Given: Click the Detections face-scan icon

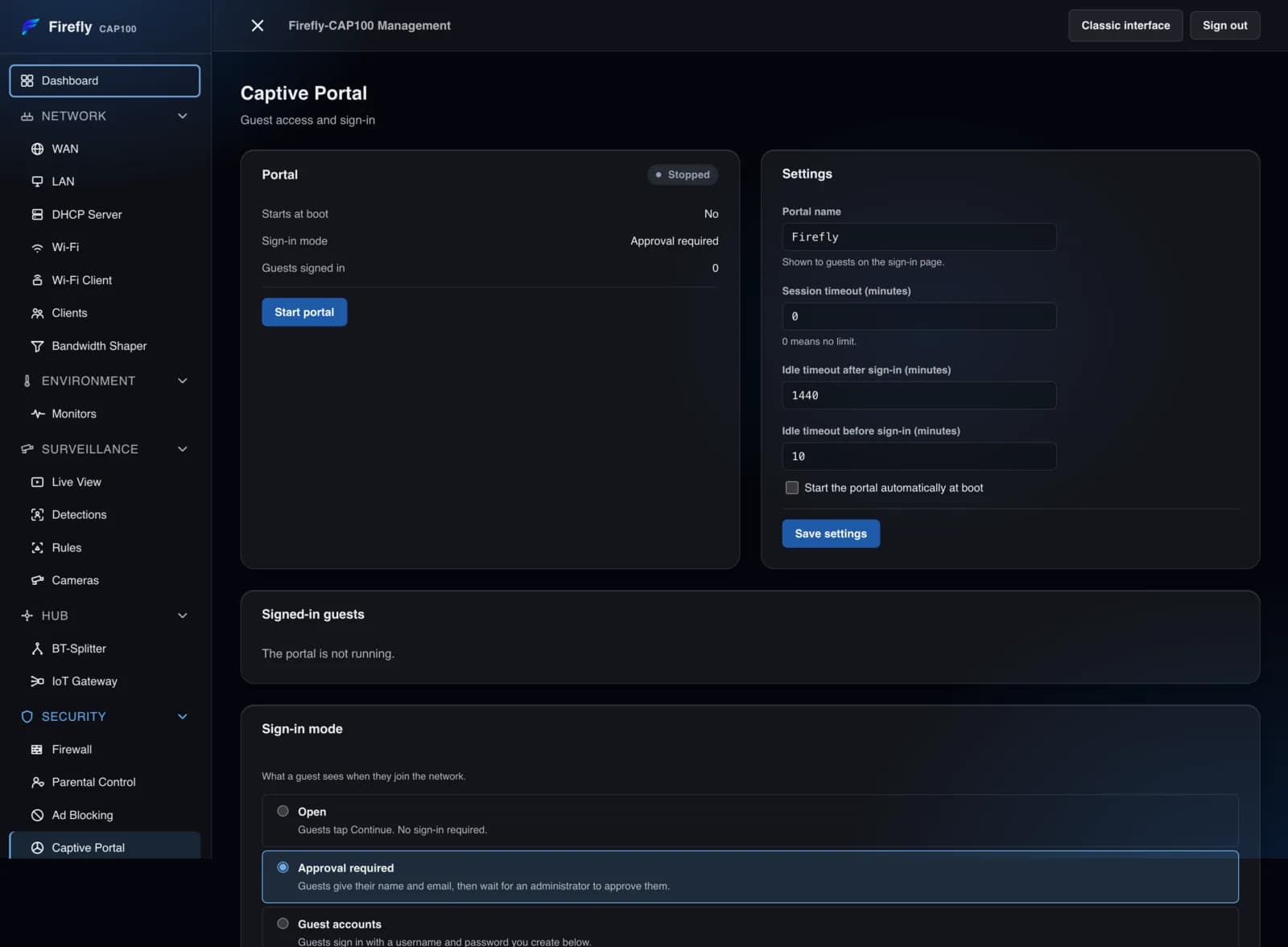Looking at the screenshot, I should point(37,515).
